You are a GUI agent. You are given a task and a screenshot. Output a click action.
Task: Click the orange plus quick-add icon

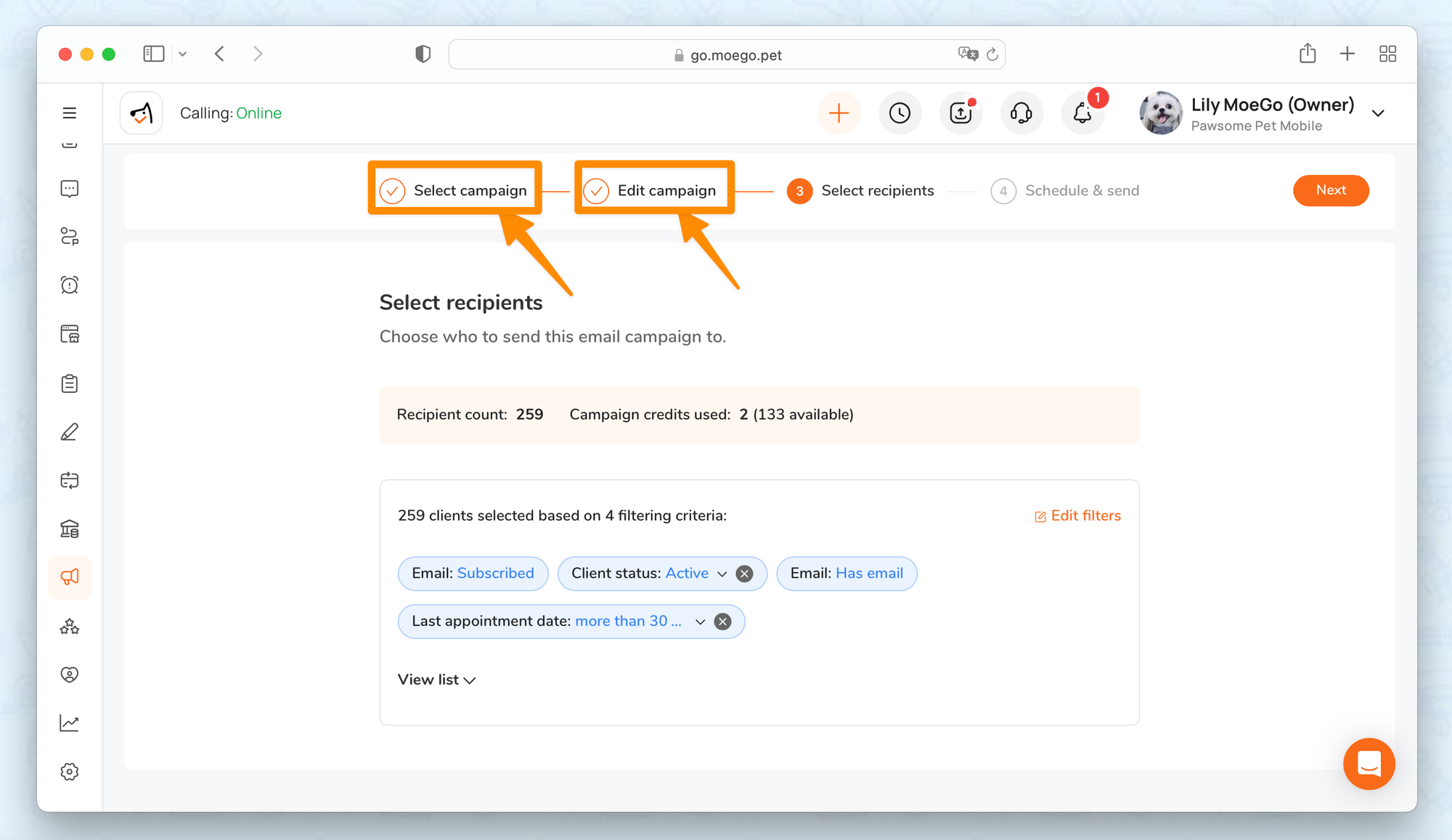click(x=839, y=113)
